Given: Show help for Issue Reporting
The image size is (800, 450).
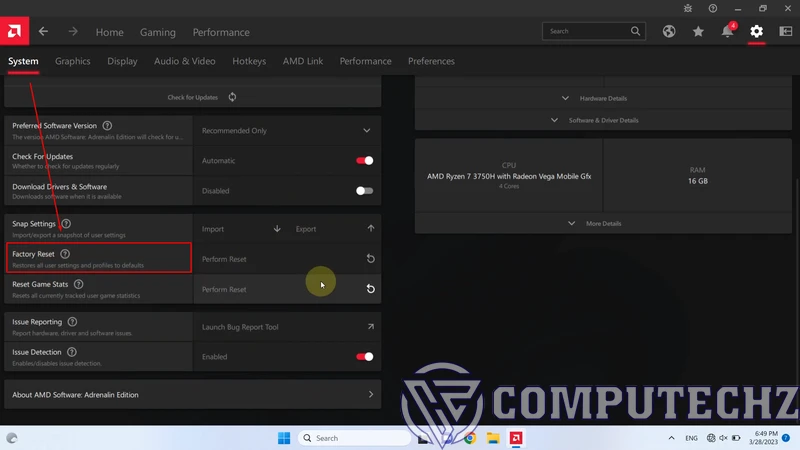Looking at the screenshot, I should pos(72,321).
